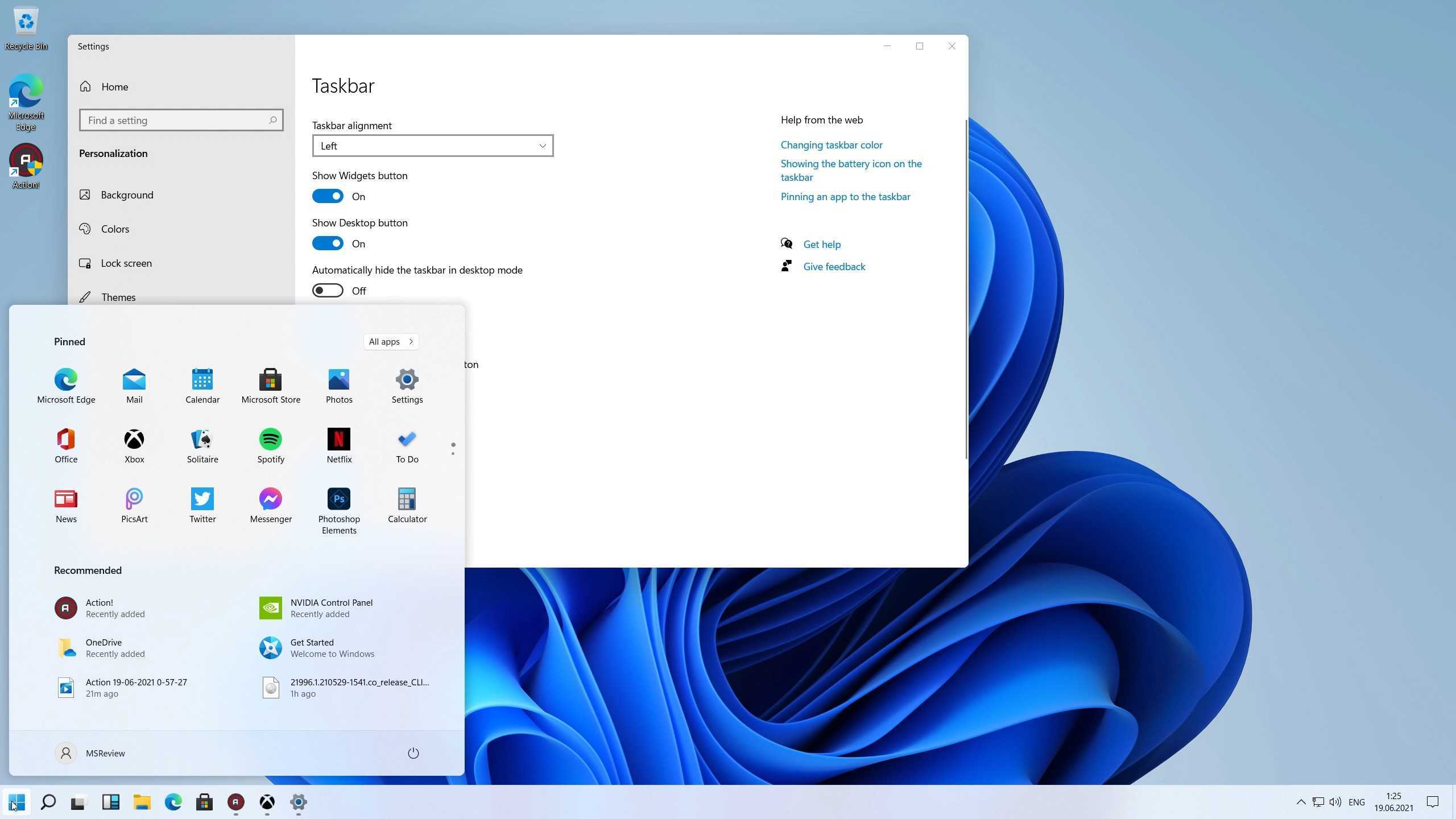This screenshot has width=1456, height=819.
Task: Toggle Show Widgets button On/Off
Action: tap(327, 195)
